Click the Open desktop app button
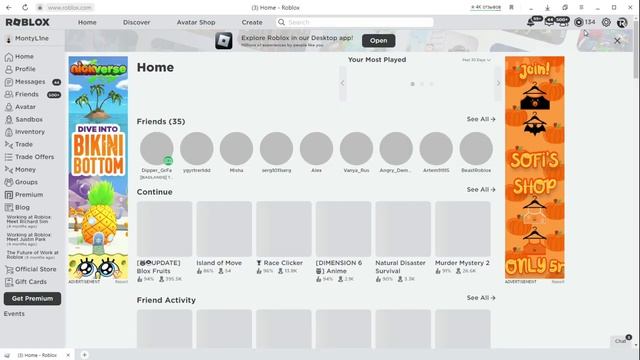Viewport: 640px width, 360px height. 378,40
